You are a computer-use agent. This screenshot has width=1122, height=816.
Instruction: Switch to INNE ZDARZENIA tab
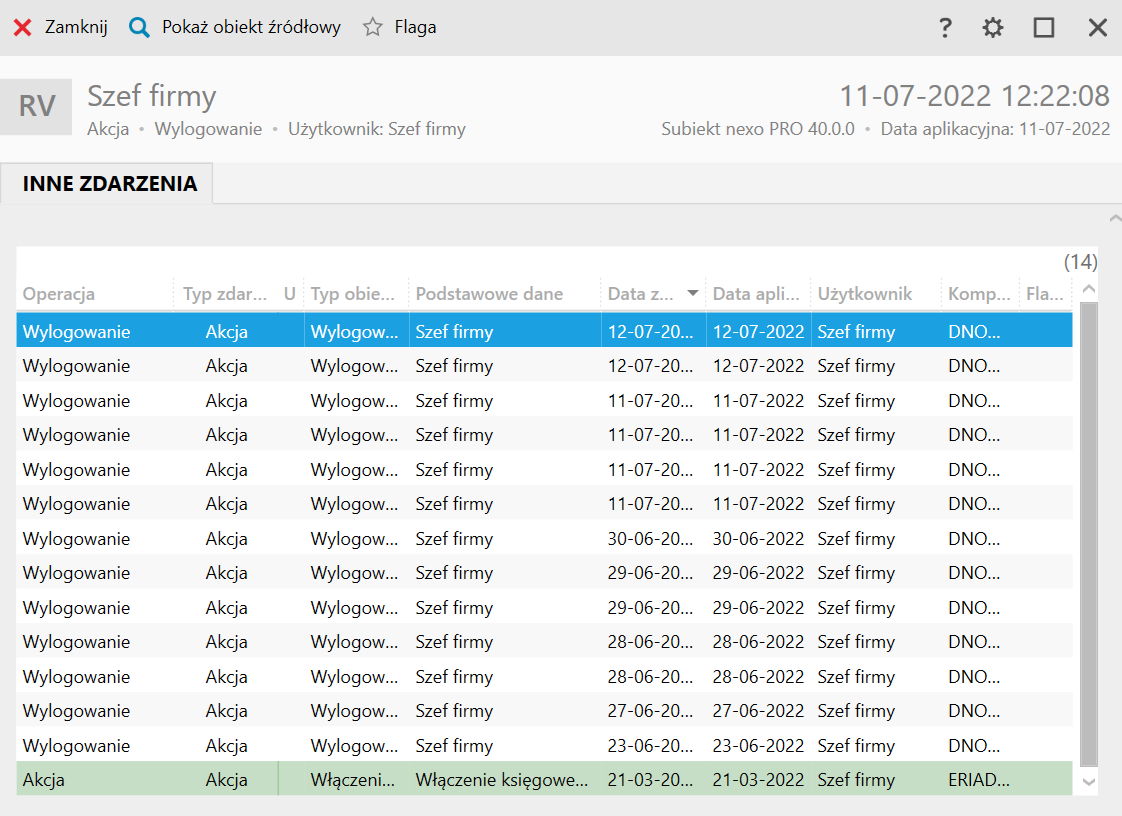(x=110, y=184)
